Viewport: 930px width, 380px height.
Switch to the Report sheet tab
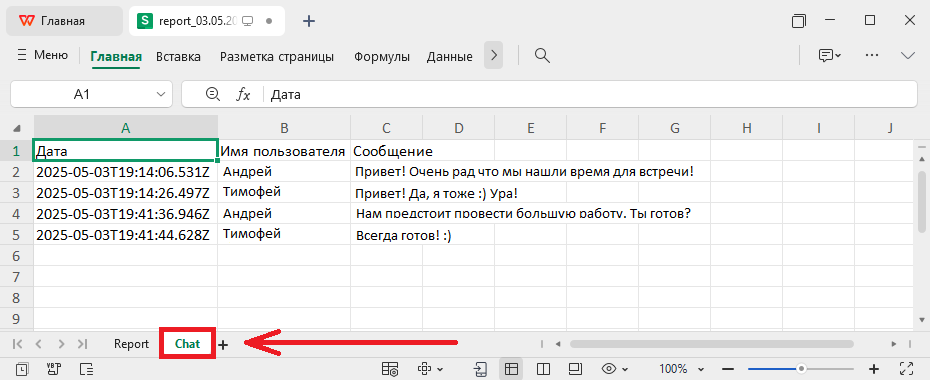tap(132, 344)
